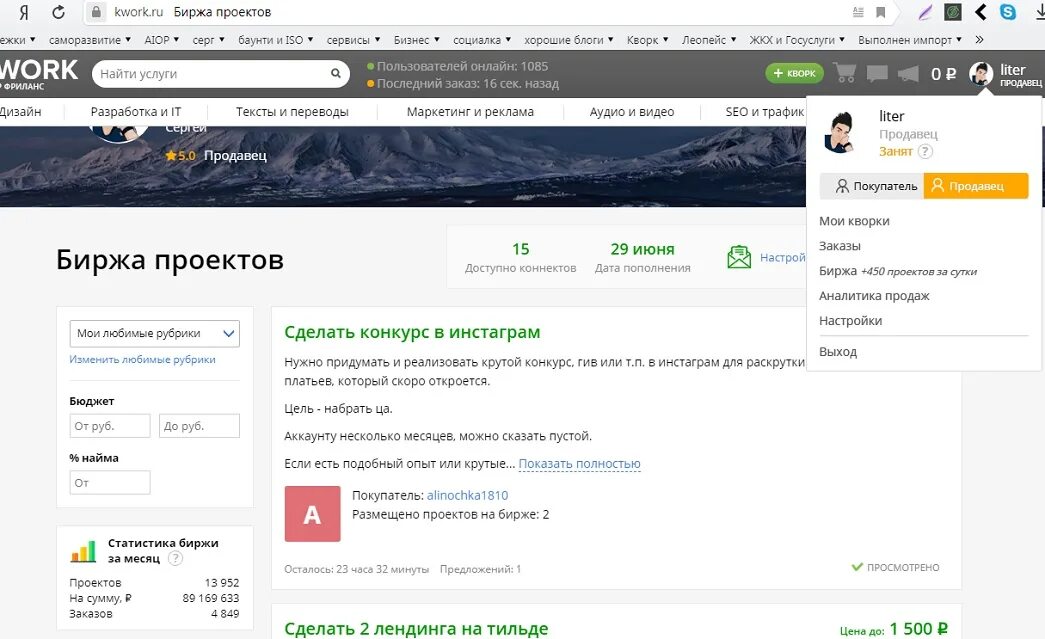Click the purple pen extension icon
The height and width of the screenshot is (639, 1045).
925,12
